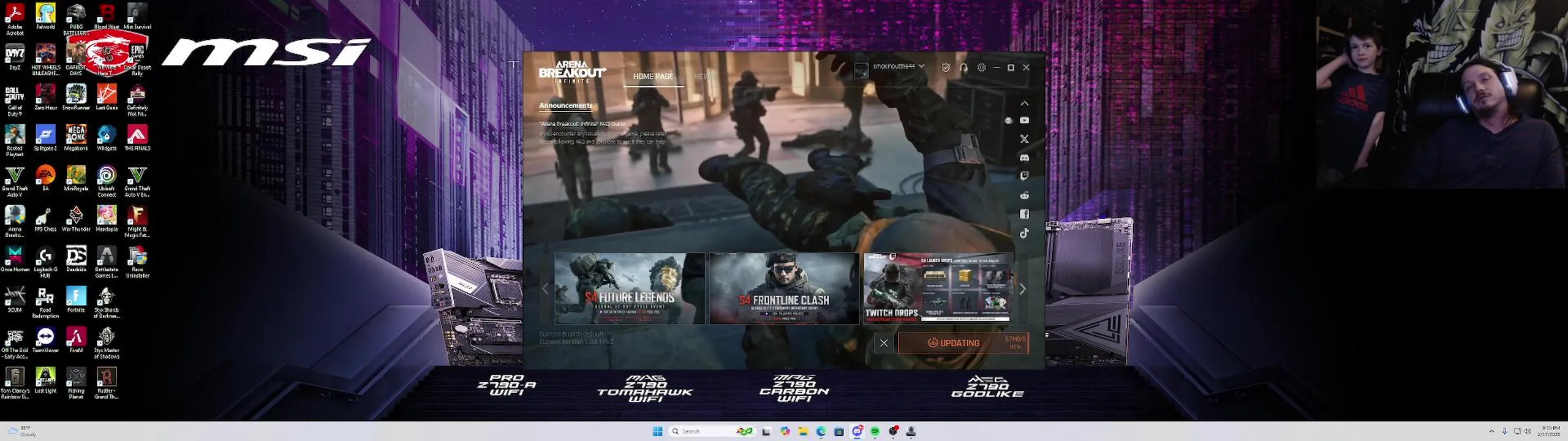Collapse social sidebar with up chevron
The height and width of the screenshot is (441, 1568).
click(x=1024, y=104)
